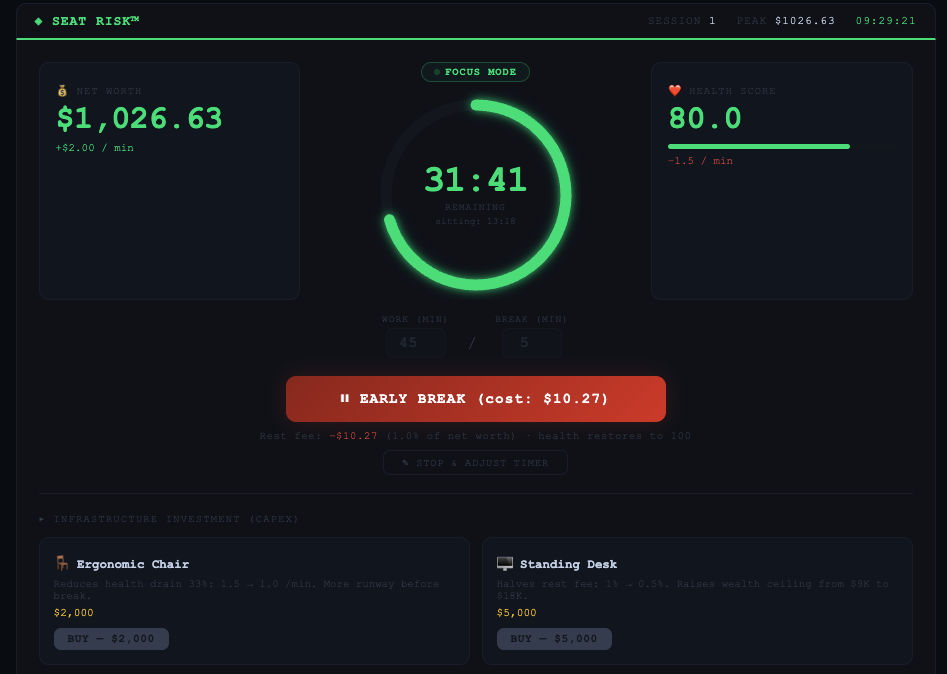Click the green diamond logo icon
Image resolution: width=947 pixels, height=674 pixels.
pyautogui.click(x=39, y=21)
